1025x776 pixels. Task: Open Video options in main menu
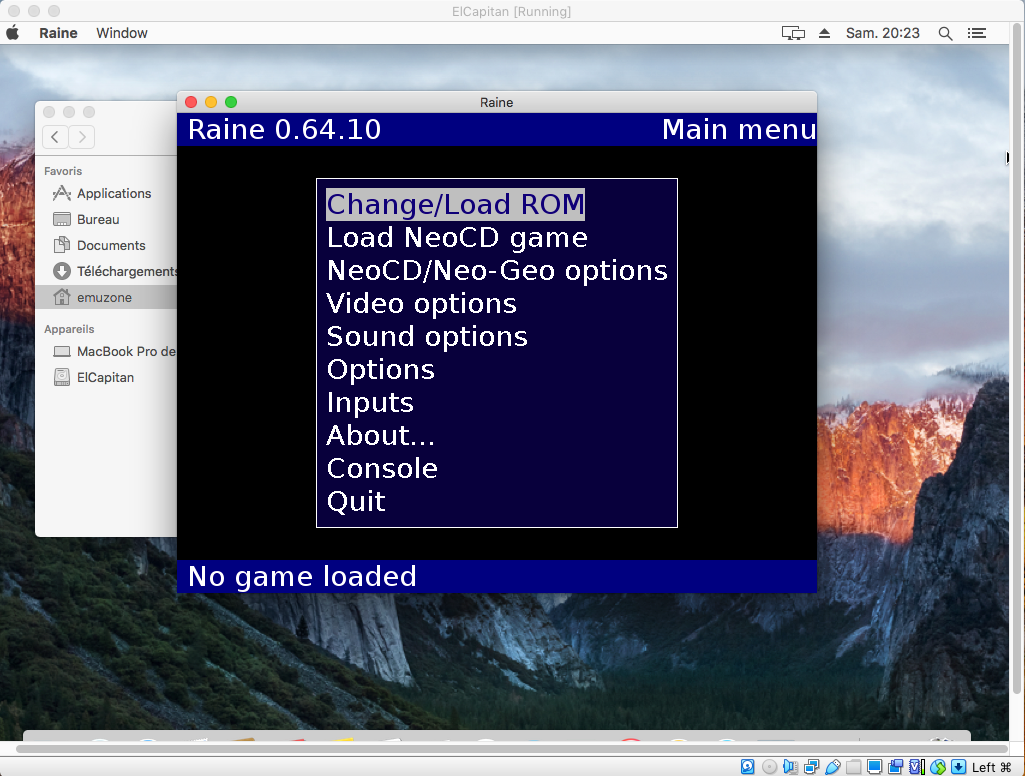click(x=422, y=304)
